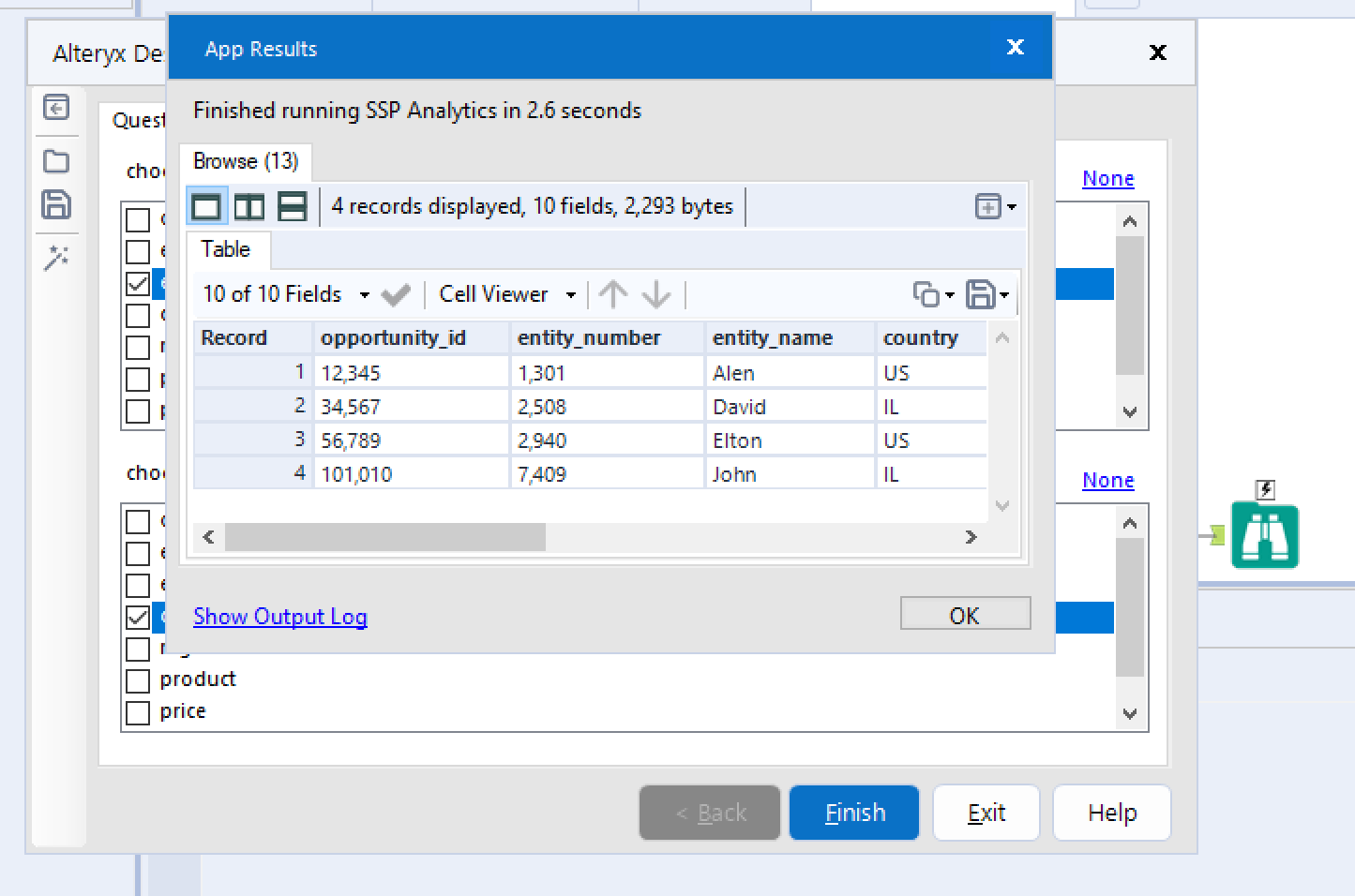Select the Browse (13) tab

[x=246, y=162]
